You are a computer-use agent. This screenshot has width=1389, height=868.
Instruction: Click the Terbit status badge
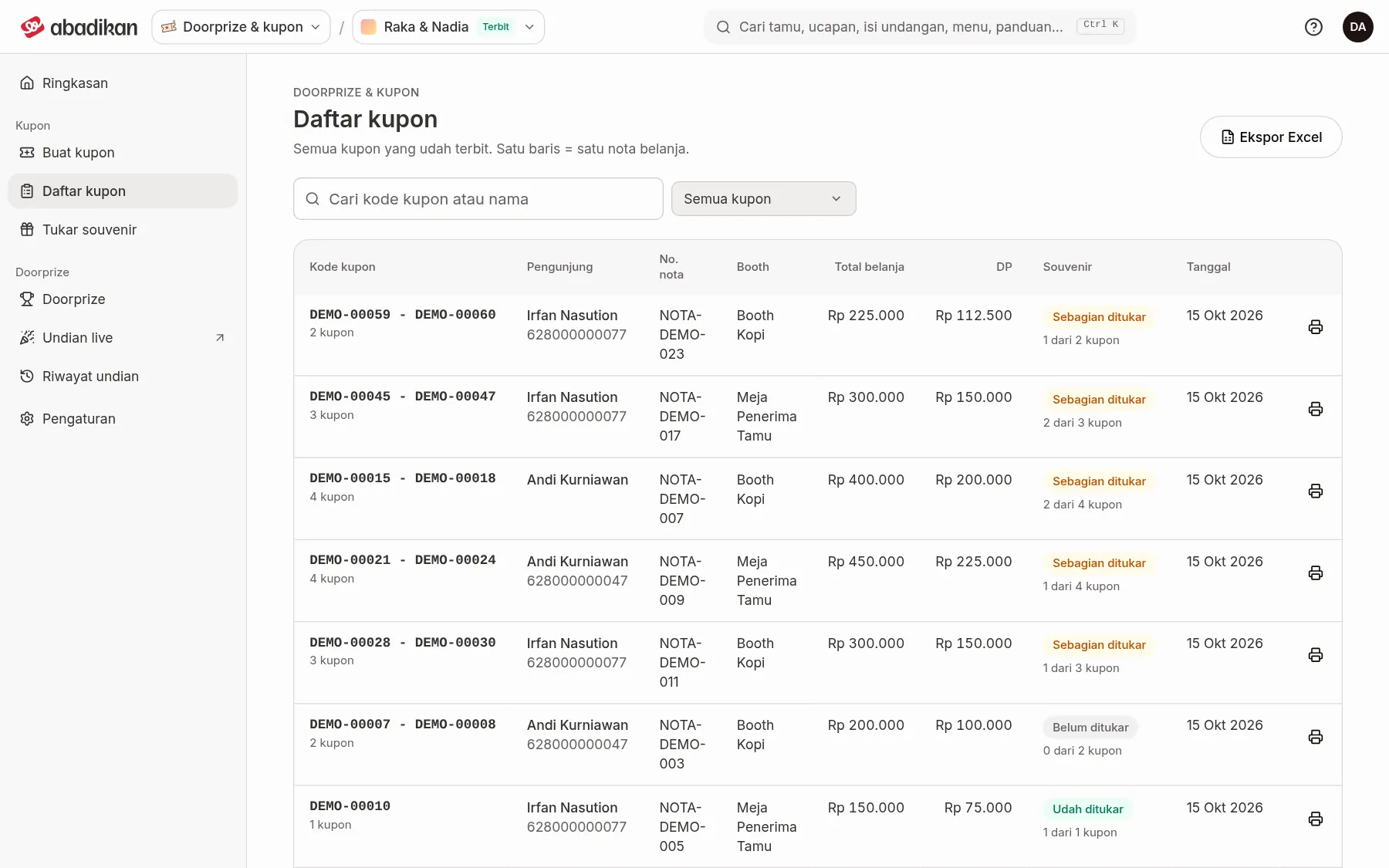click(x=495, y=27)
